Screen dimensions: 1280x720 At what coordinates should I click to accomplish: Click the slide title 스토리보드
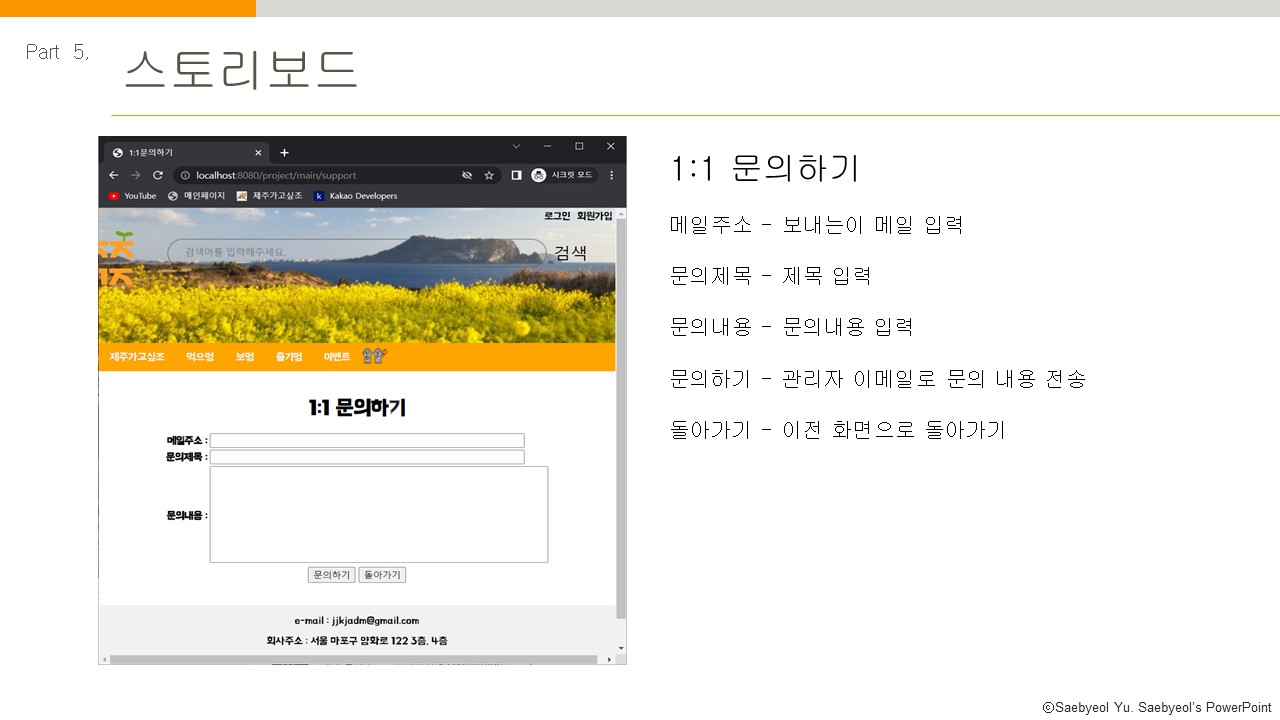pos(241,70)
